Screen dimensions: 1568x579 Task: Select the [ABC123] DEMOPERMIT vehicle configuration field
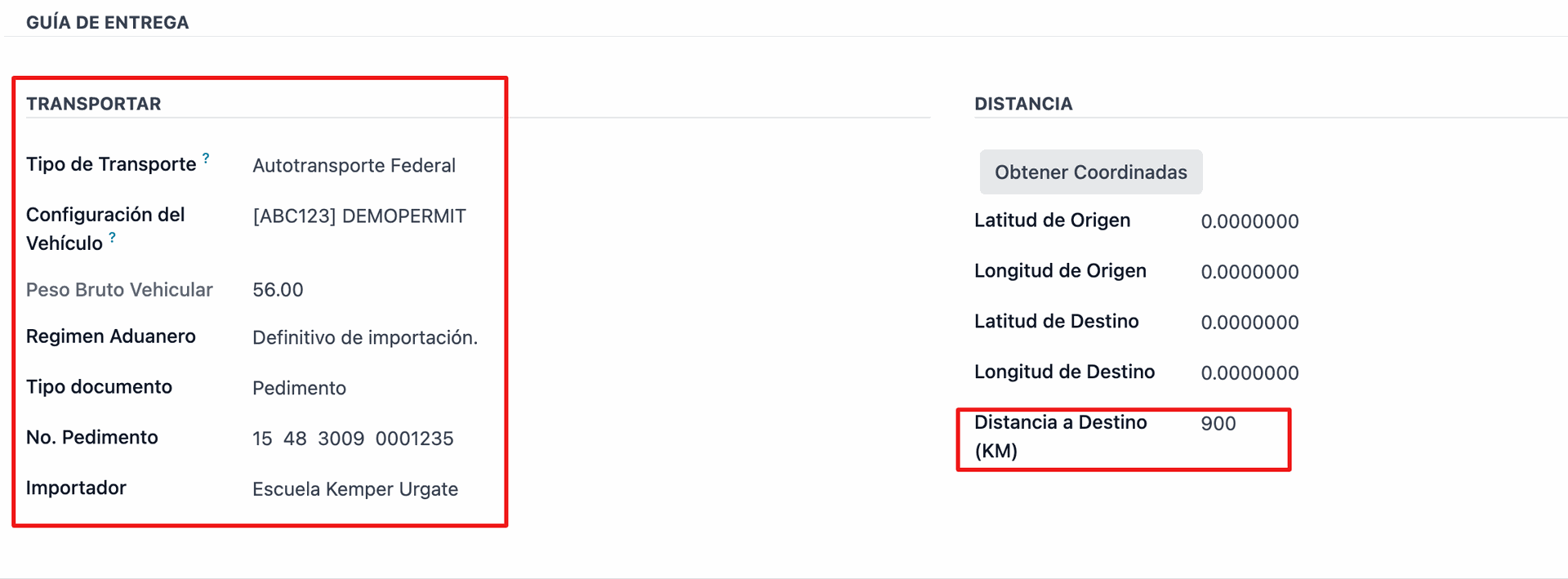(359, 216)
